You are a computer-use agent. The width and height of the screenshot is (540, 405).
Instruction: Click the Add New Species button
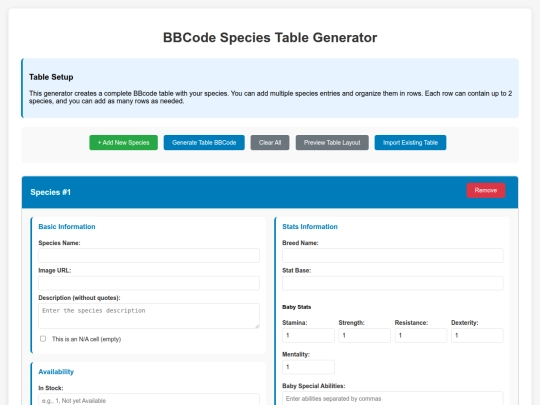pos(123,143)
